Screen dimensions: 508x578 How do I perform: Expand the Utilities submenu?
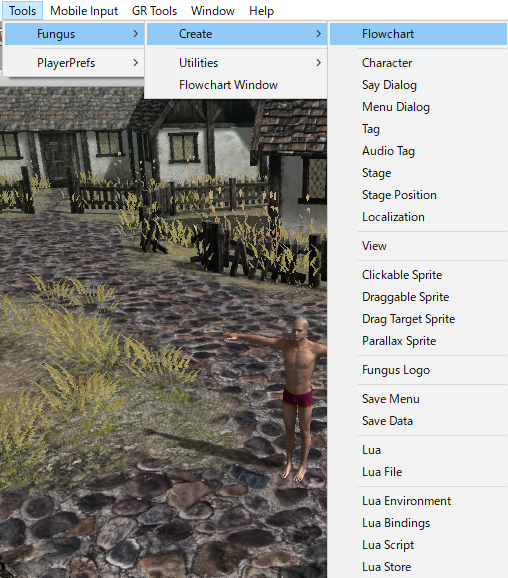(237, 63)
